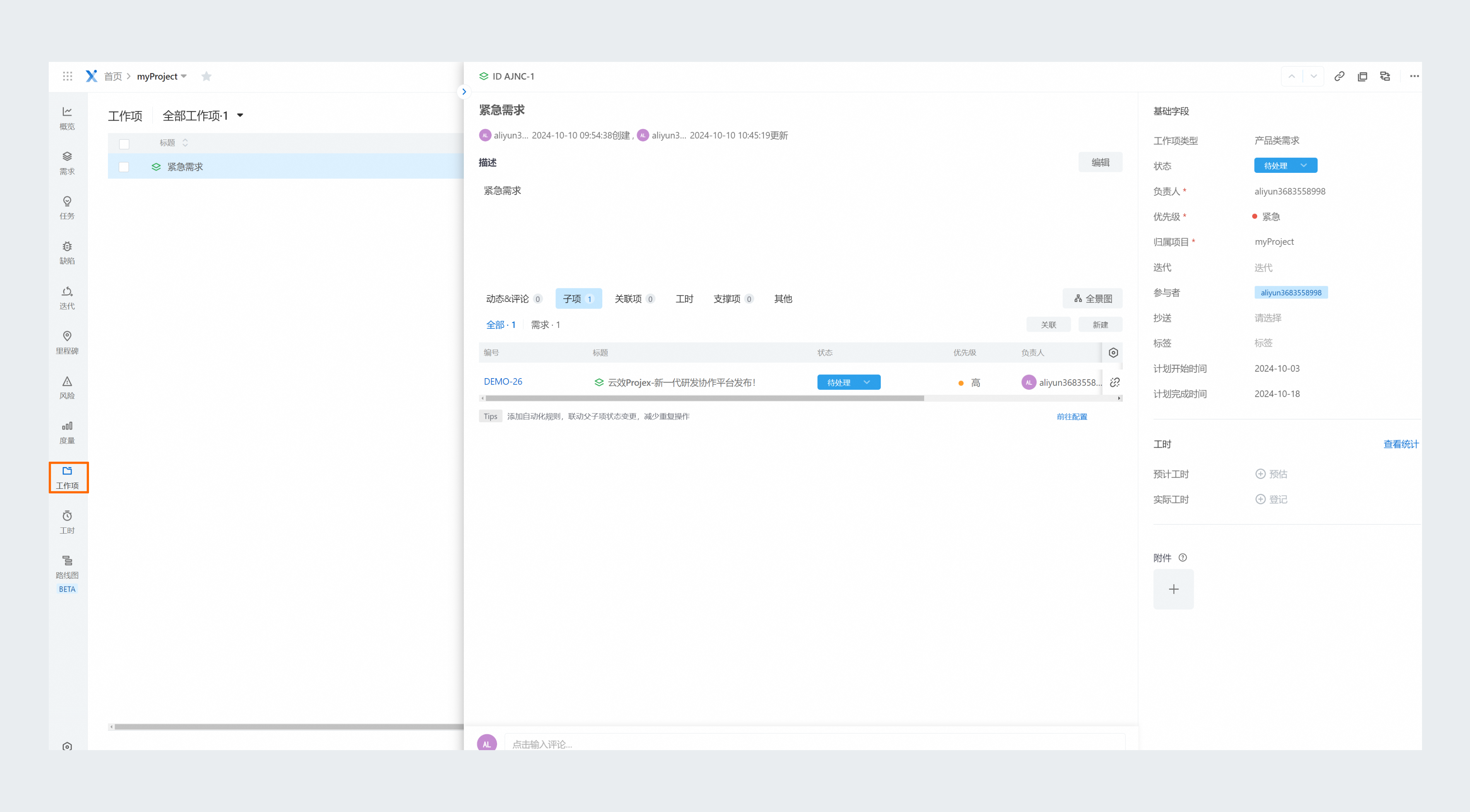Click the convert/transfer work item icon
The width and height of the screenshot is (1470, 812).
[x=1385, y=76]
